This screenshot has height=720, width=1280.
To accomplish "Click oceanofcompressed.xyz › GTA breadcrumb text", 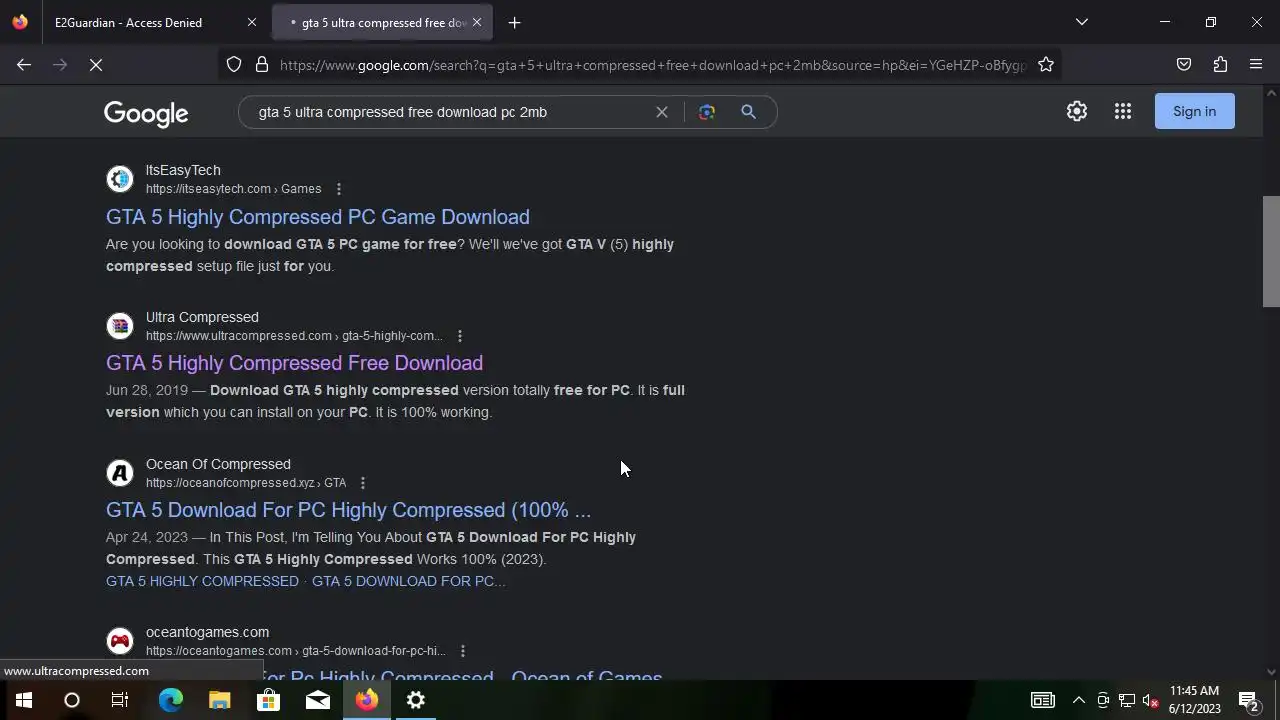I will pos(246,483).
